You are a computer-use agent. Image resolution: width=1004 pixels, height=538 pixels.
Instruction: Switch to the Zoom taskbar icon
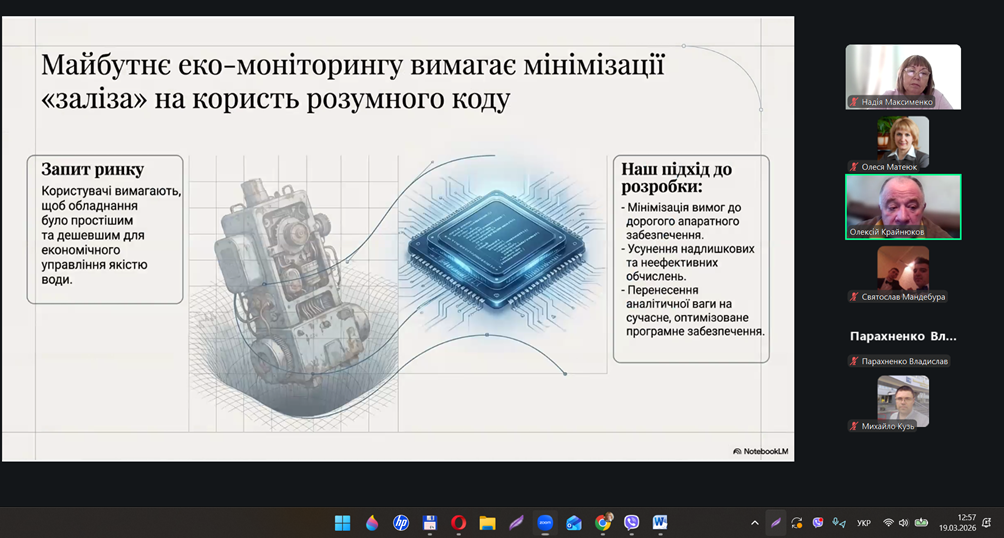(545, 522)
